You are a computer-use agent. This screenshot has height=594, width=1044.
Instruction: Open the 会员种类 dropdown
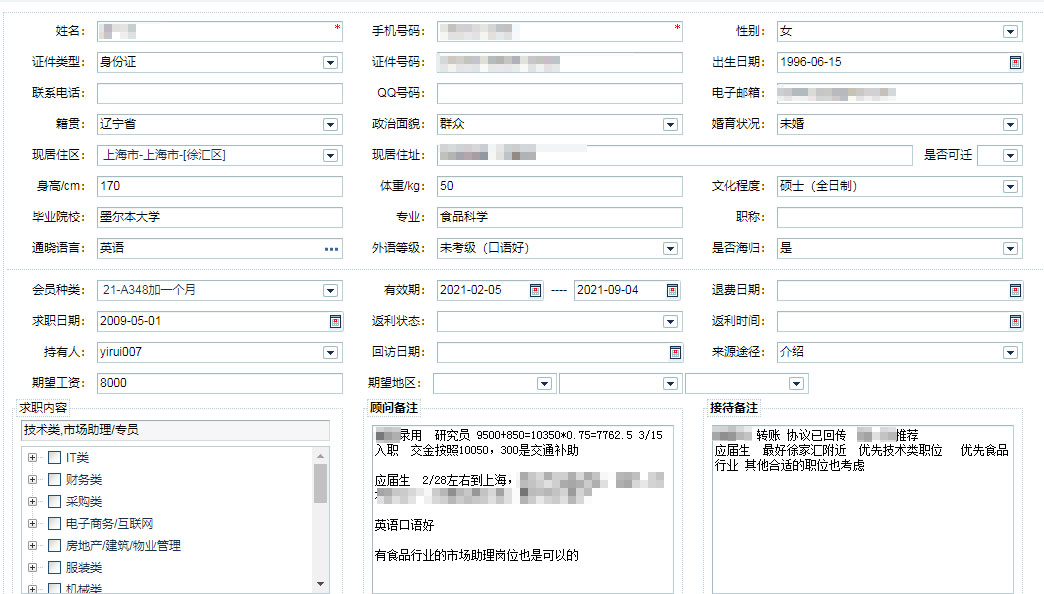click(330, 290)
